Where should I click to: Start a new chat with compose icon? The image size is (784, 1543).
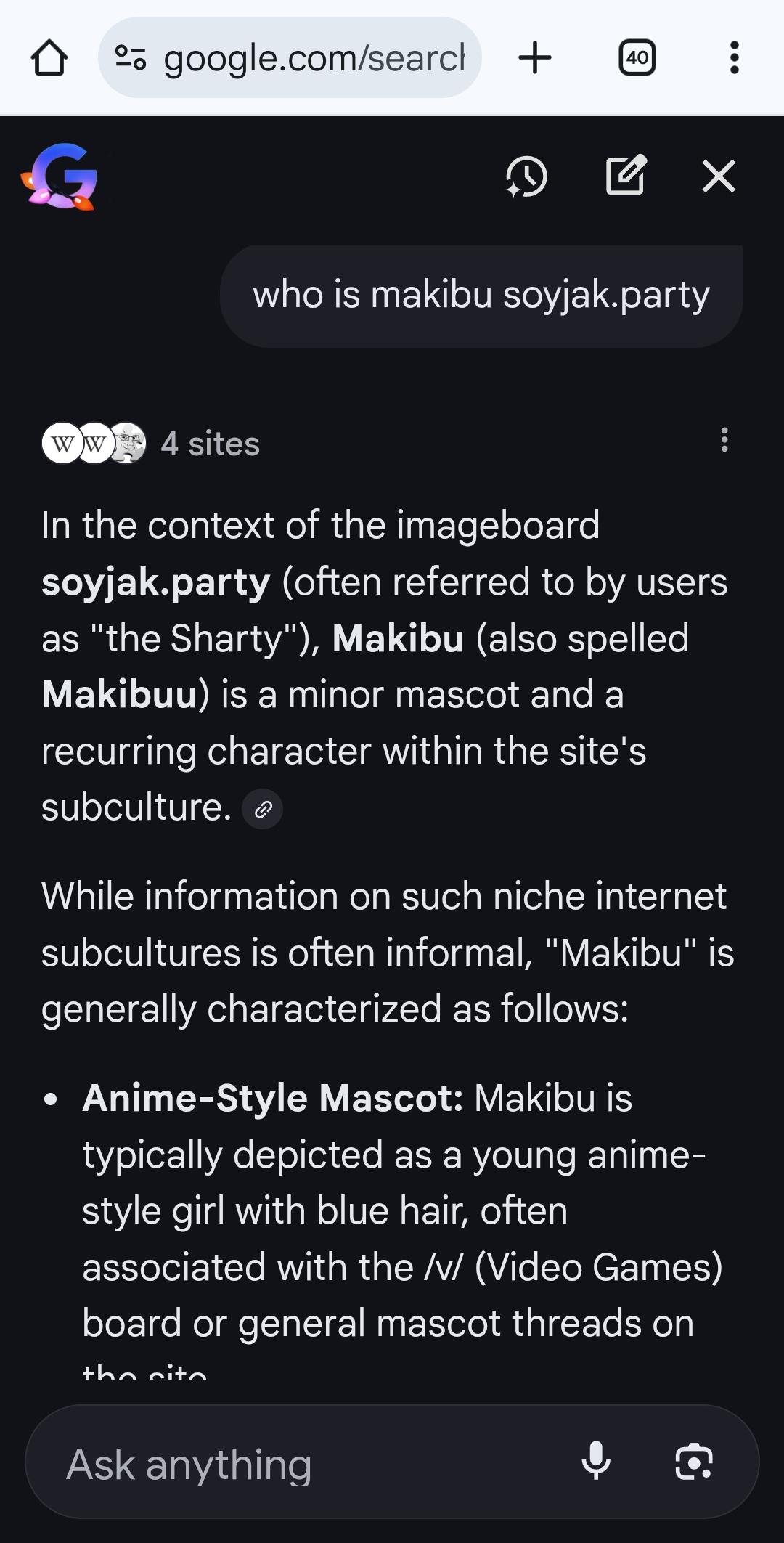[625, 176]
